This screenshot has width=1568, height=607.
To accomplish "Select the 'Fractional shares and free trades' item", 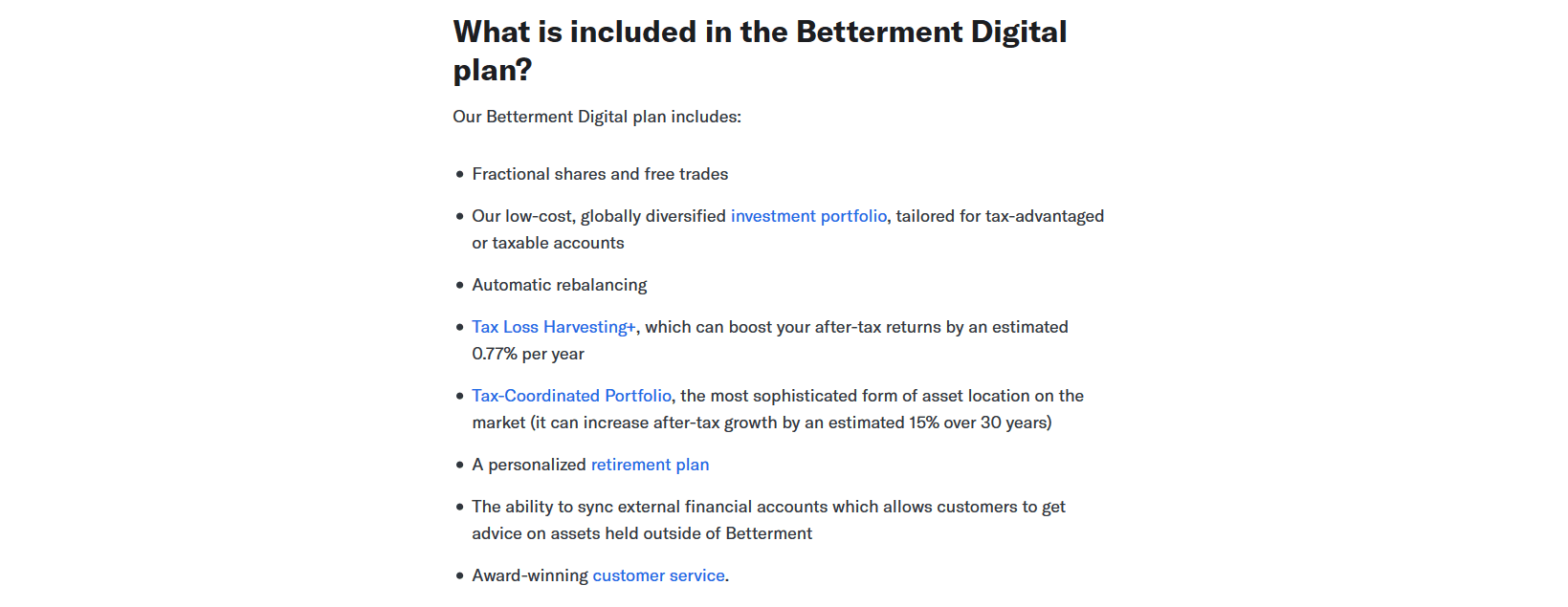I will point(600,174).
